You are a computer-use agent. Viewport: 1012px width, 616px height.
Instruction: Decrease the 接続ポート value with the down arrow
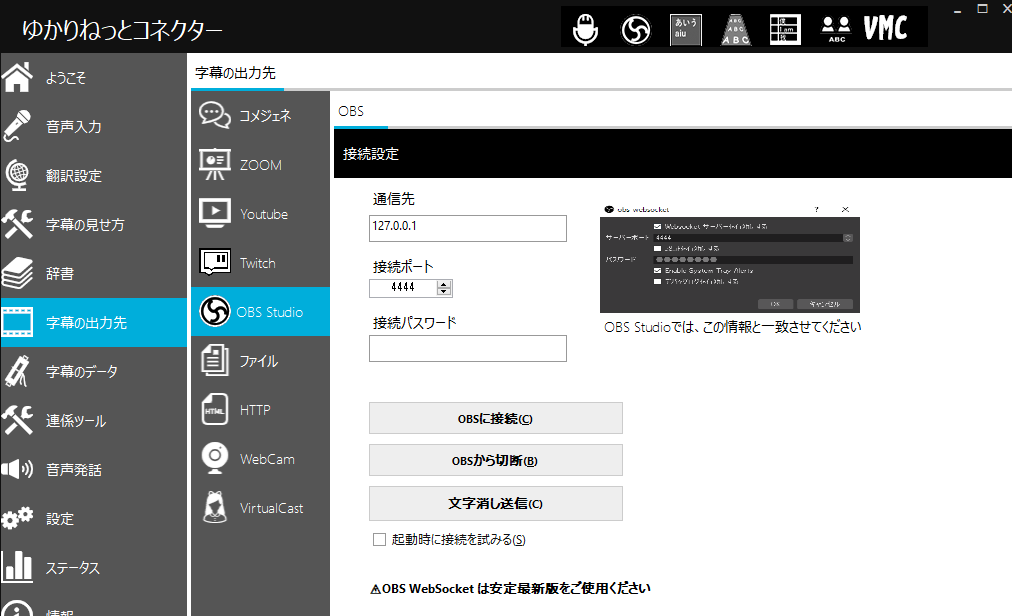[x=443, y=292]
